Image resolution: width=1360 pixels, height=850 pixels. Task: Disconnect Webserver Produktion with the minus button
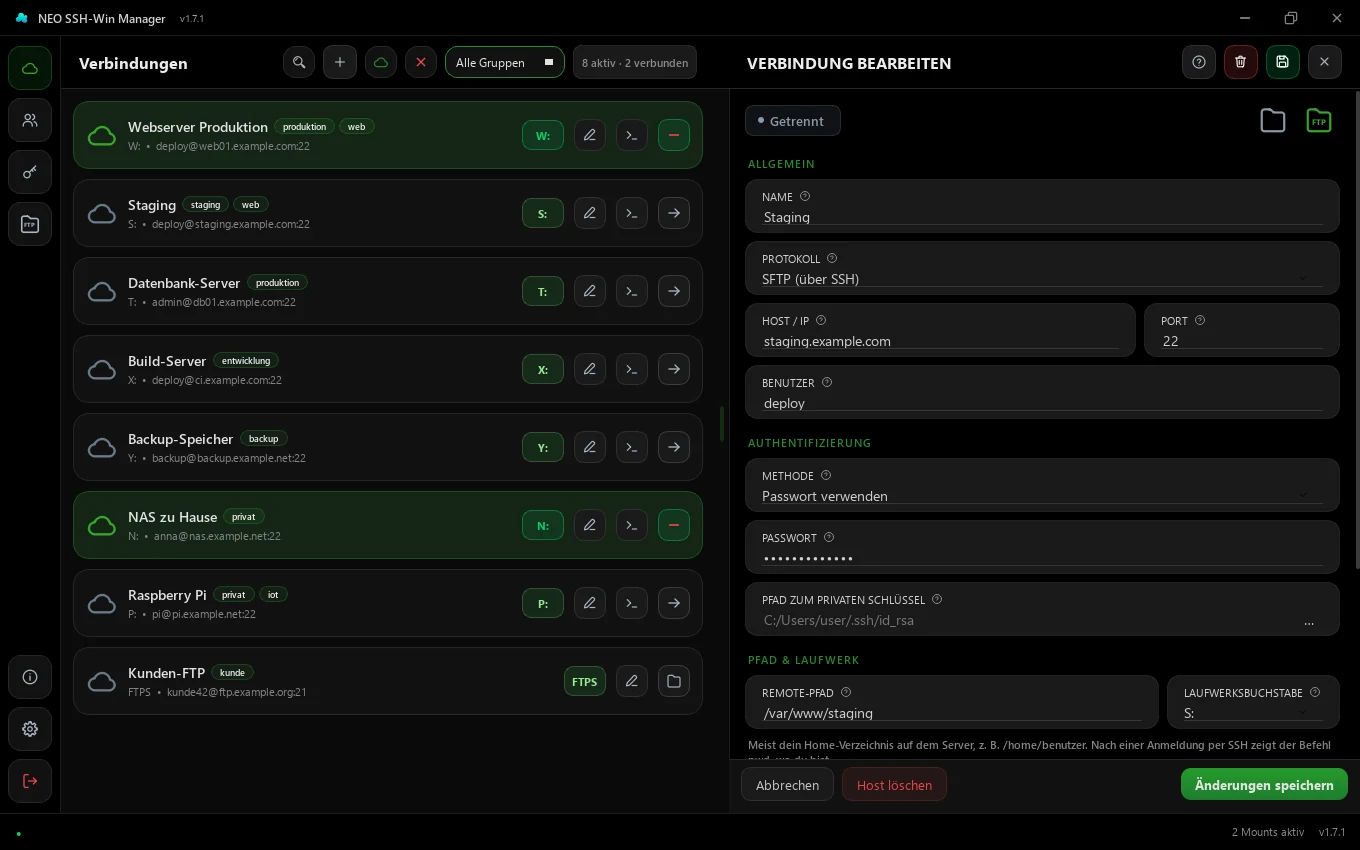point(674,135)
